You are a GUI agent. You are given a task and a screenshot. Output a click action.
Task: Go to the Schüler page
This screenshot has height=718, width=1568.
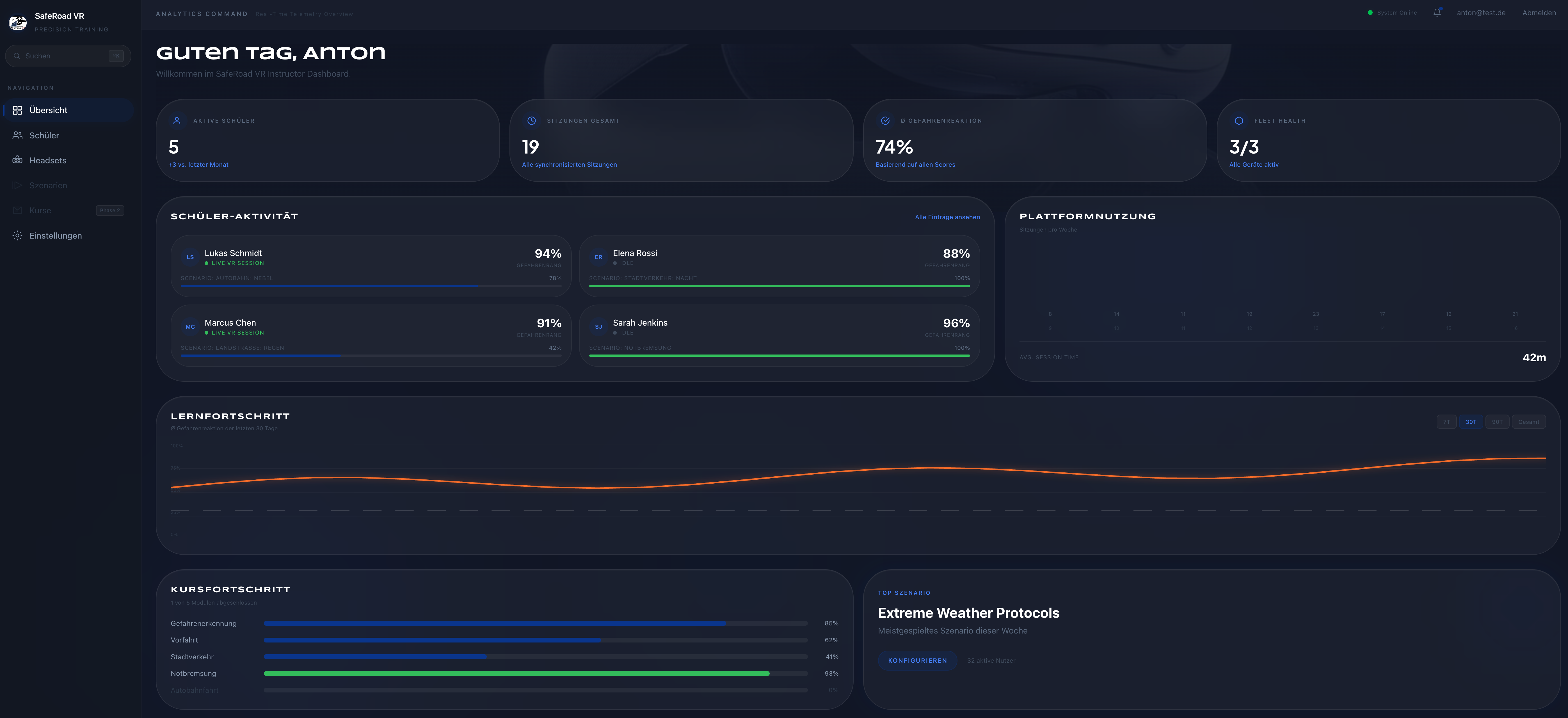tap(68, 135)
